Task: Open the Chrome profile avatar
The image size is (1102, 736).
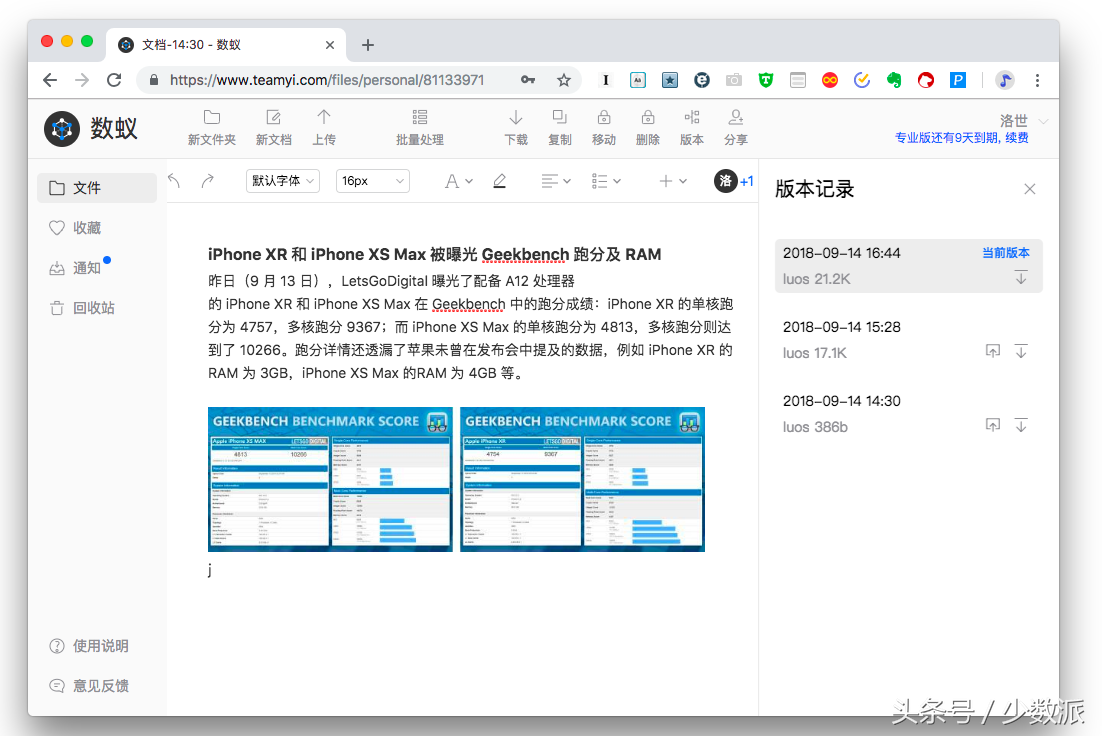Action: [1005, 80]
